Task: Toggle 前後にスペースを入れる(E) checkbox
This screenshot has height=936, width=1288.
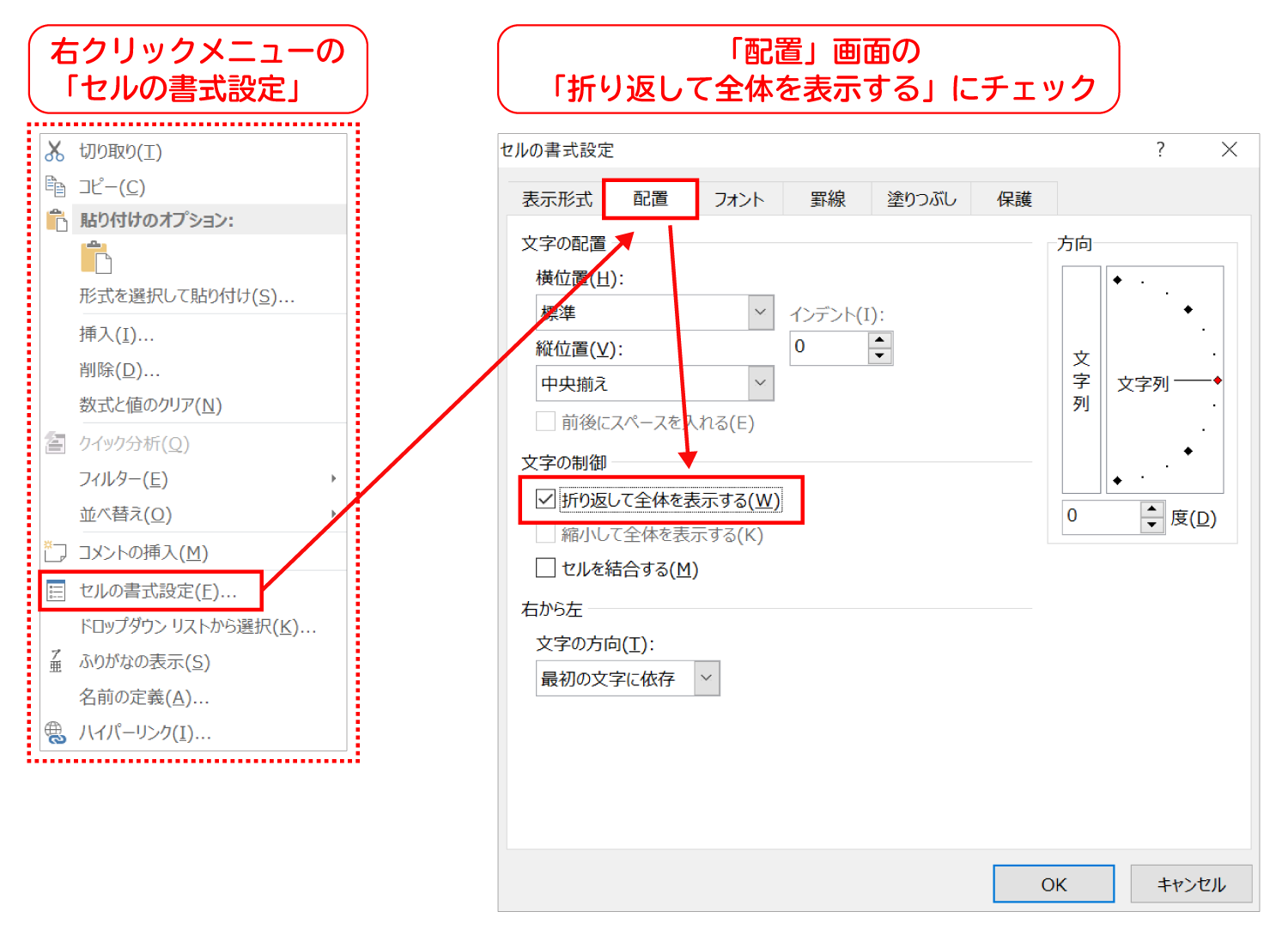Action: (x=545, y=422)
